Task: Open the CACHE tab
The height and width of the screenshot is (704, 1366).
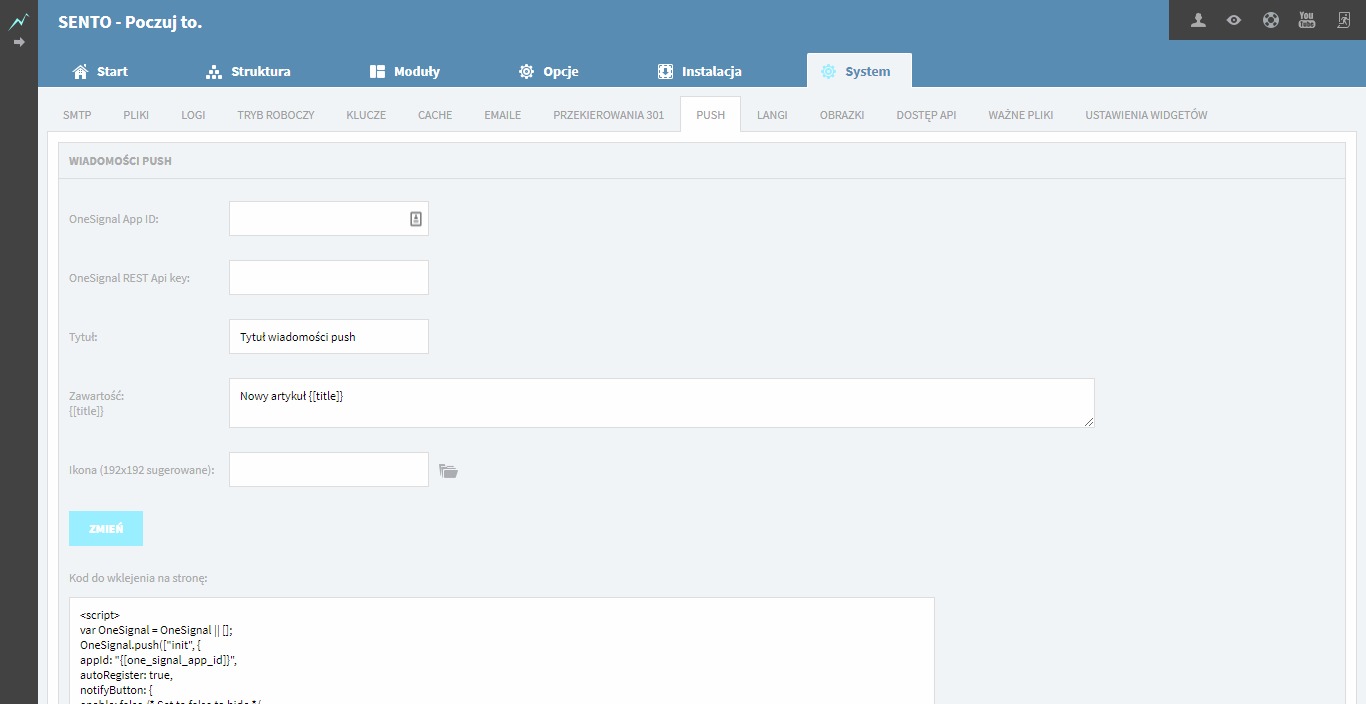Action: [x=435, y=115]
